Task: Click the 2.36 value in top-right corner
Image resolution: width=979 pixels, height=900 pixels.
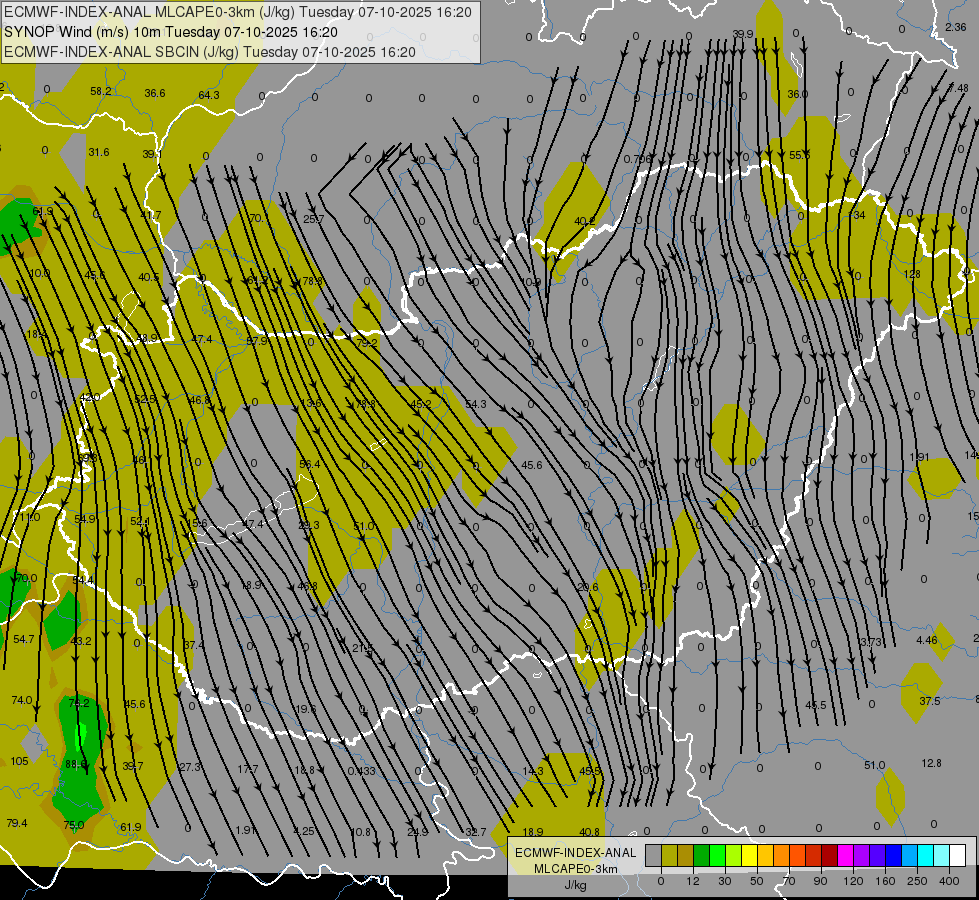Action: (x=955, y=27)
